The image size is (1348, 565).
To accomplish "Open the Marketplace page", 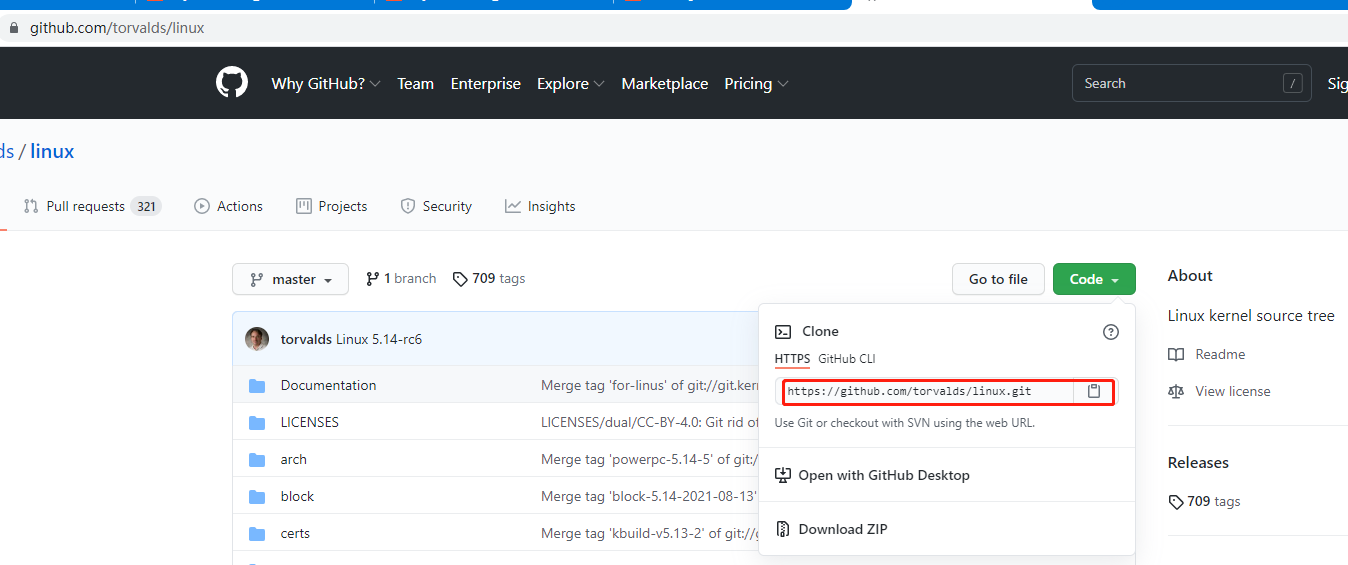I will [665, 84].
